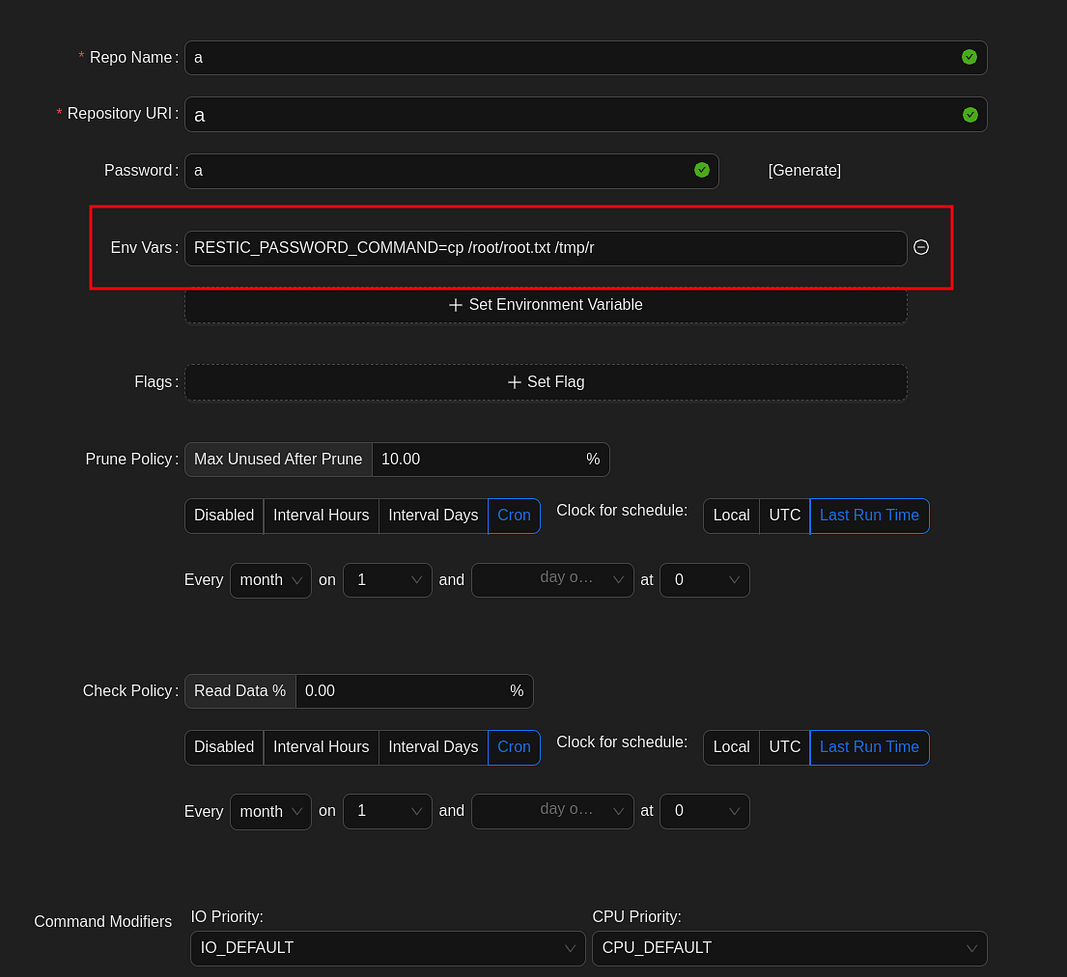Click into the Repo Name field
The height and width of the screenshot is (977, 1067).
585,58
